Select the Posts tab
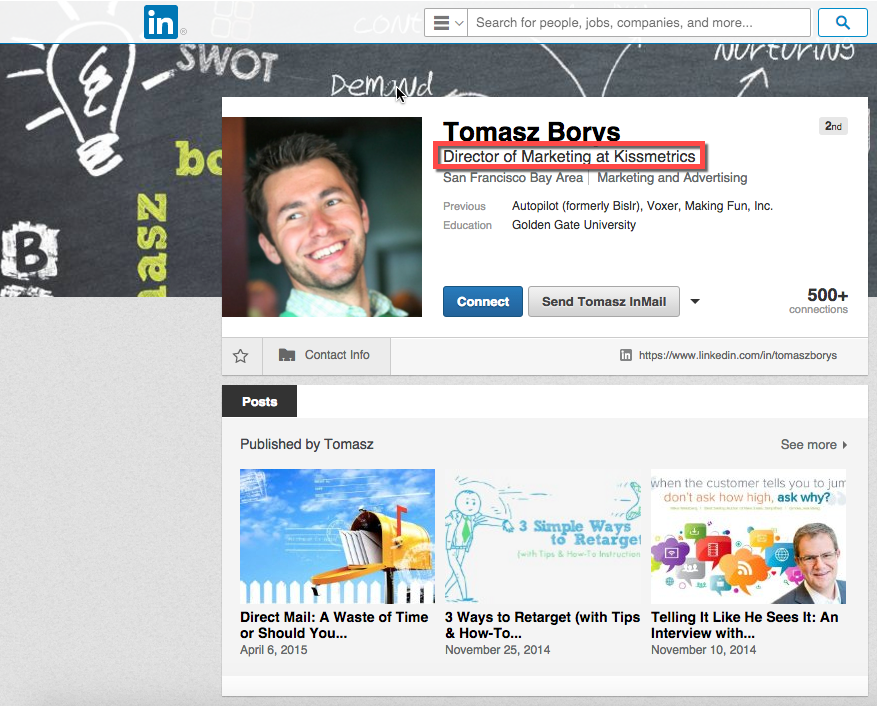The width and height of the screenshot is (878, 706). tap(259, 401)
